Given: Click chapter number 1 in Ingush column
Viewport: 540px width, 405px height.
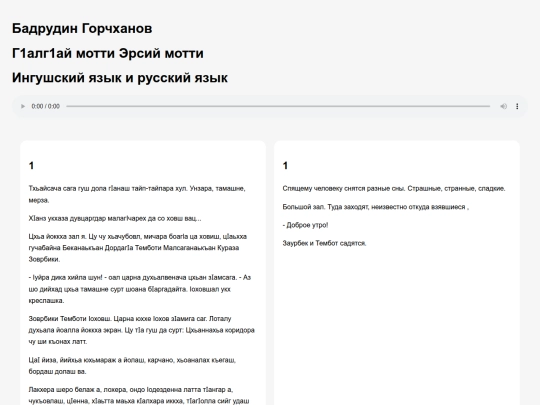Looking at the screenshot, I should point(31,166).
